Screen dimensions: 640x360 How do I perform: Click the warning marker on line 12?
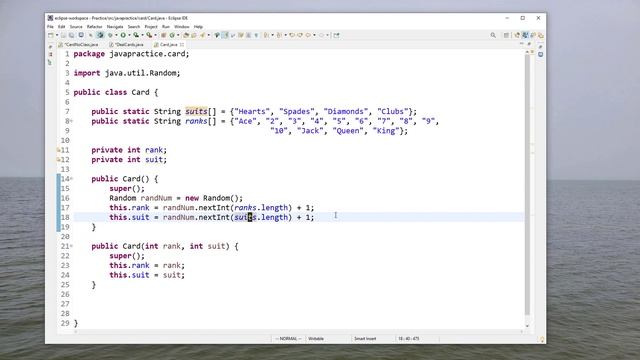click(58, 160)
